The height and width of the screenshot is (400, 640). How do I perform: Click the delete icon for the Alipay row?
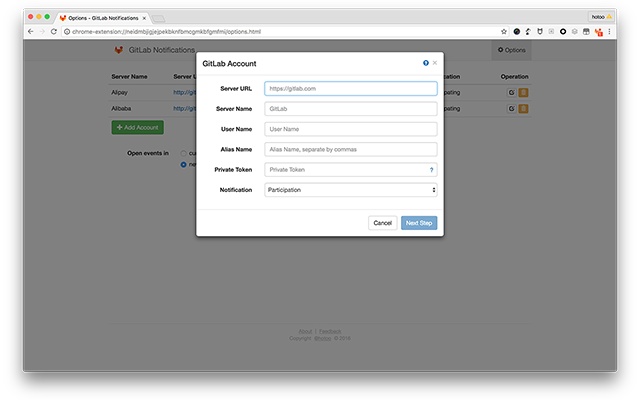[x=523, y=93]
